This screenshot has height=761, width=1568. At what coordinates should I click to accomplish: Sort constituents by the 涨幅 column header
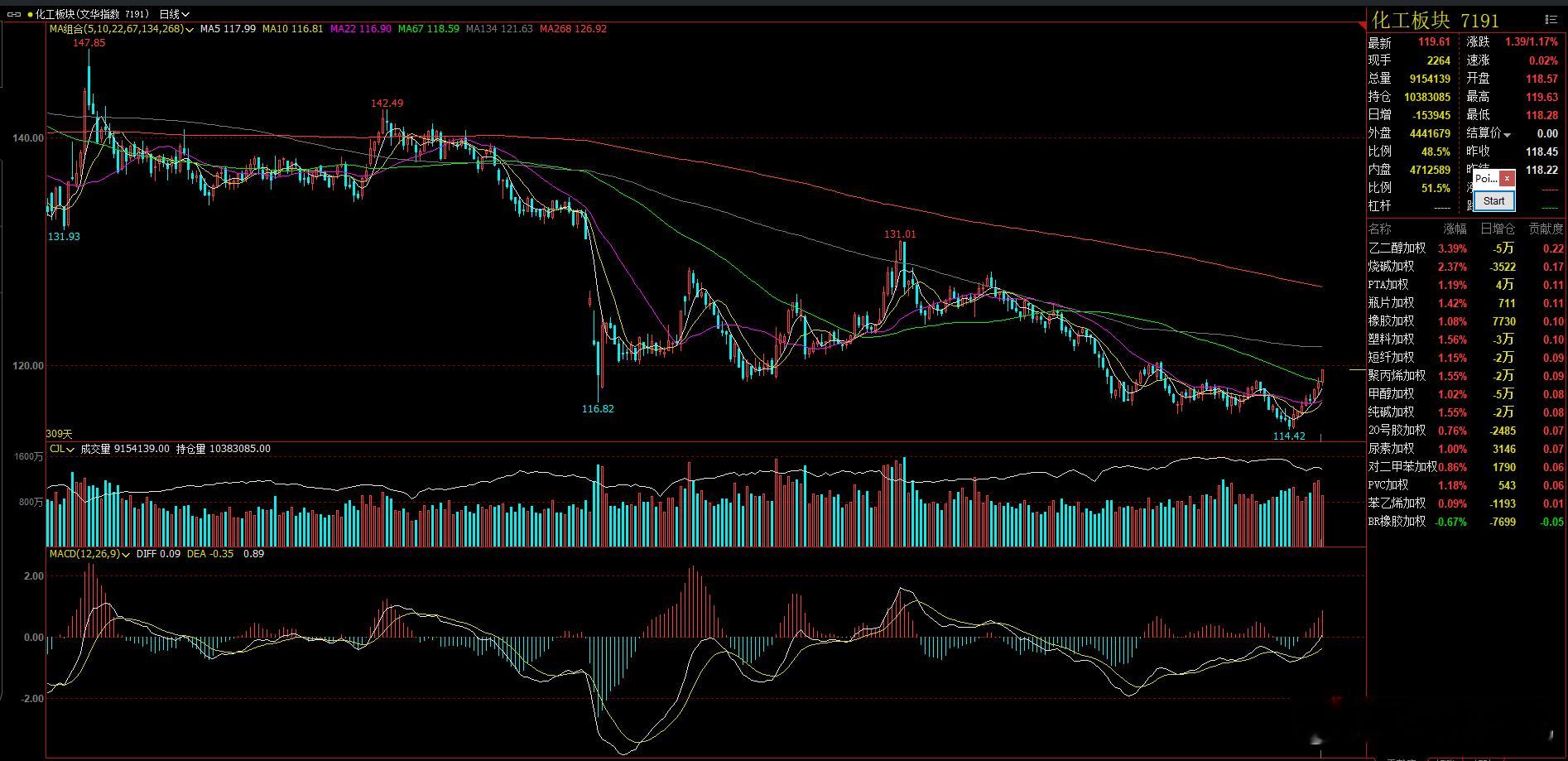coord(1455,229)
